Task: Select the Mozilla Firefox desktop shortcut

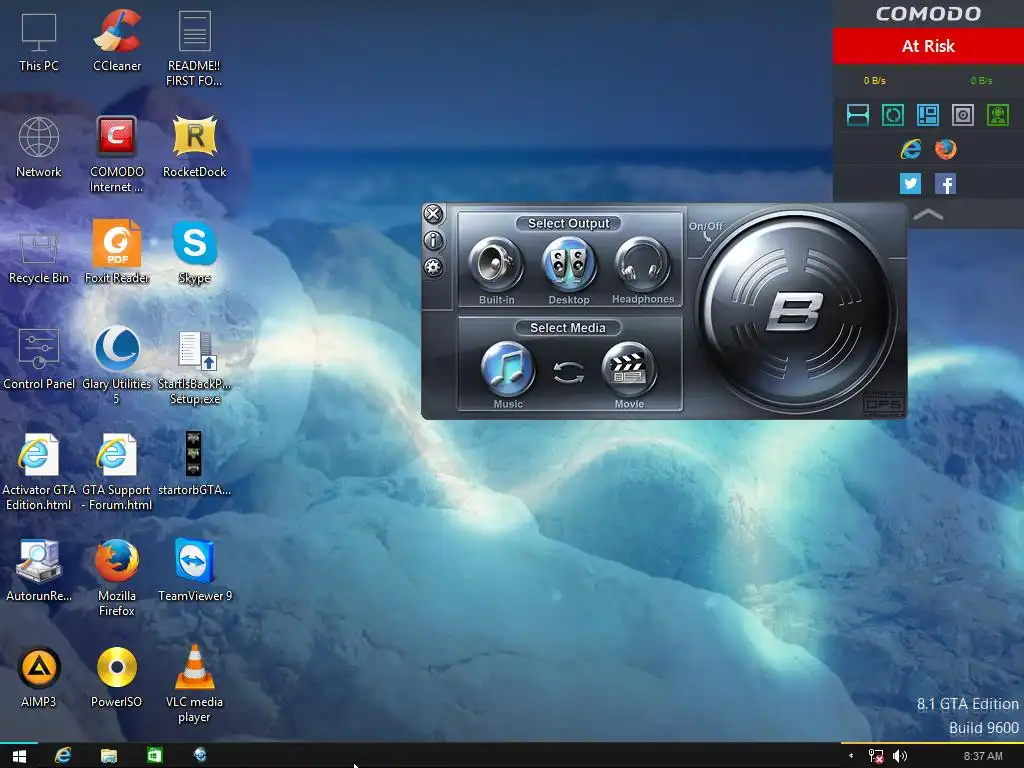Action: point(117,578)
